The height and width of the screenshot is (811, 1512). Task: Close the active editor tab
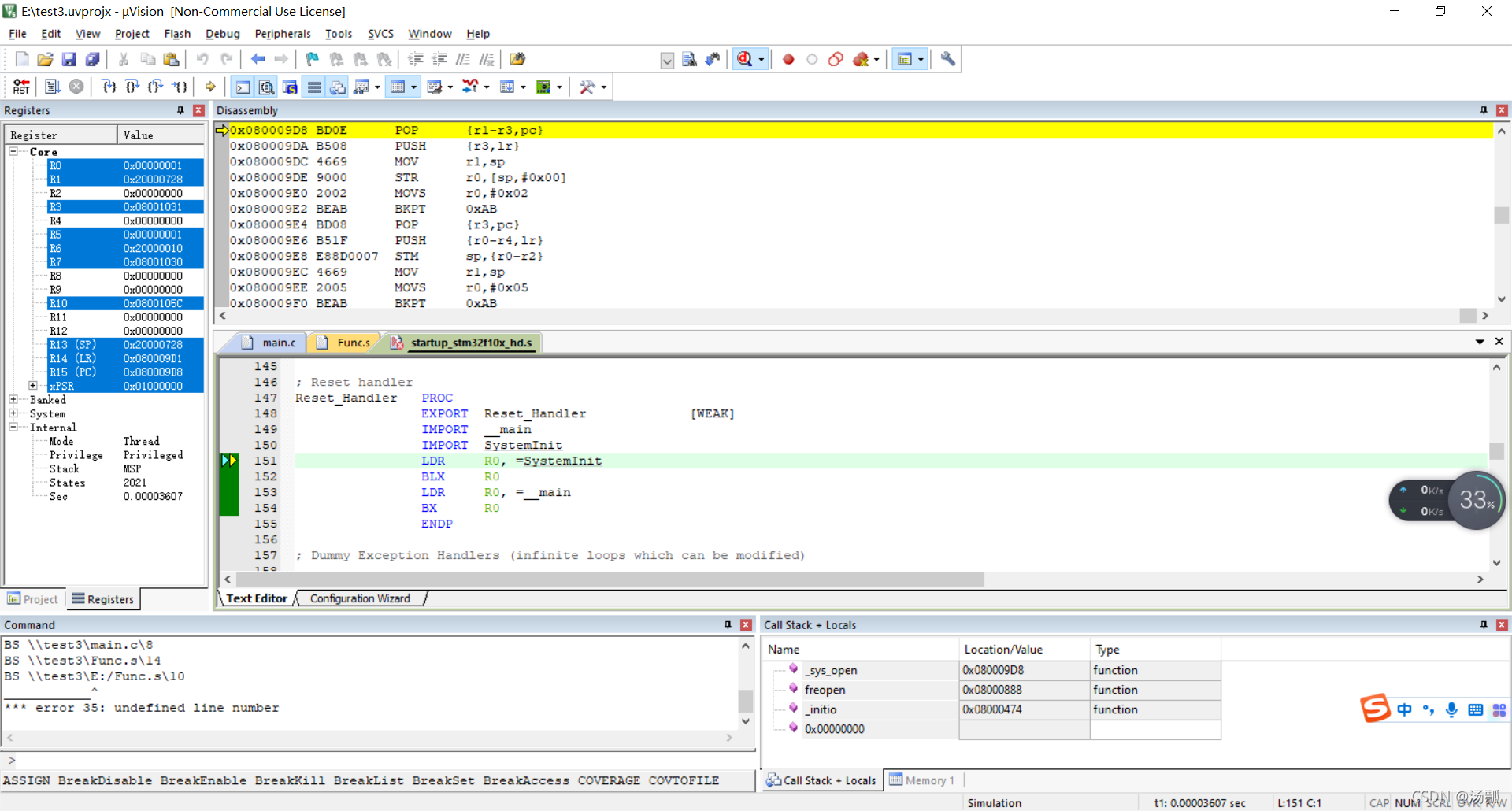[x=1499, y=341]
